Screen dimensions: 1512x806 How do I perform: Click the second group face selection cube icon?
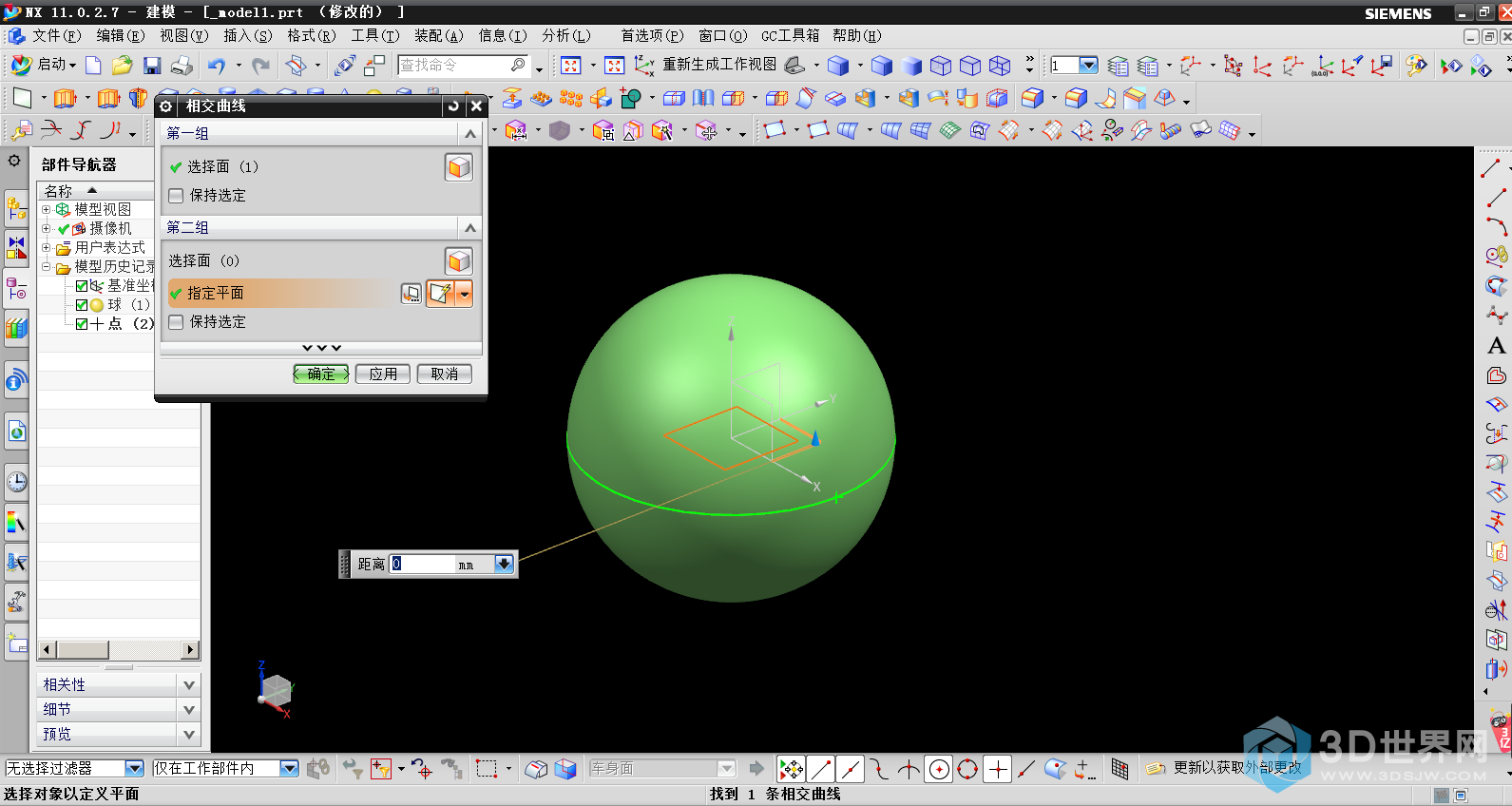(x=459, y=261)
